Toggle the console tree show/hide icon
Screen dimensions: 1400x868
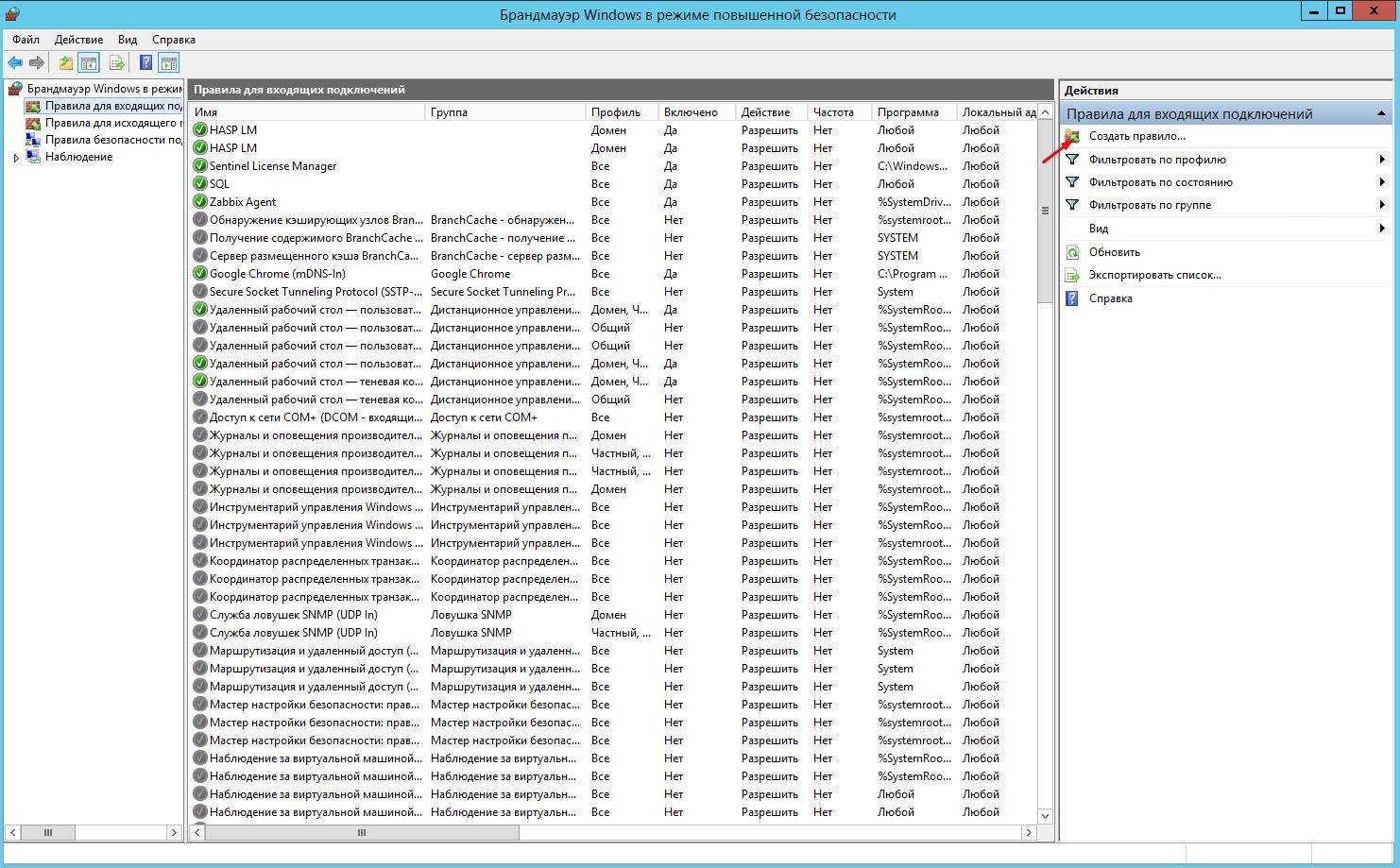click(89, 63)
